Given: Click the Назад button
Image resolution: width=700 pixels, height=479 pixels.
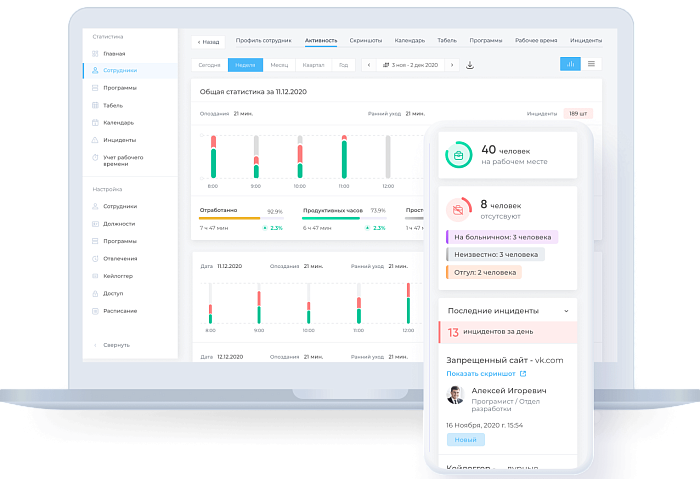Looking at the screenshot, I should click(x=207, y=42).
